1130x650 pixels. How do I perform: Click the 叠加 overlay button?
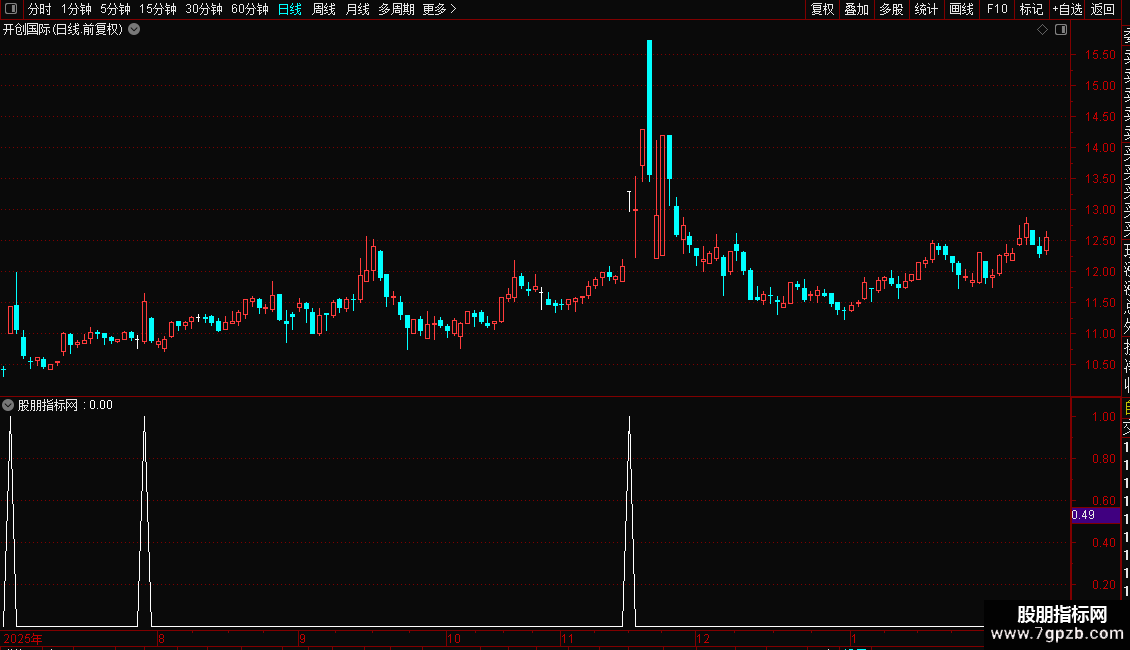[x=856, y=9]
